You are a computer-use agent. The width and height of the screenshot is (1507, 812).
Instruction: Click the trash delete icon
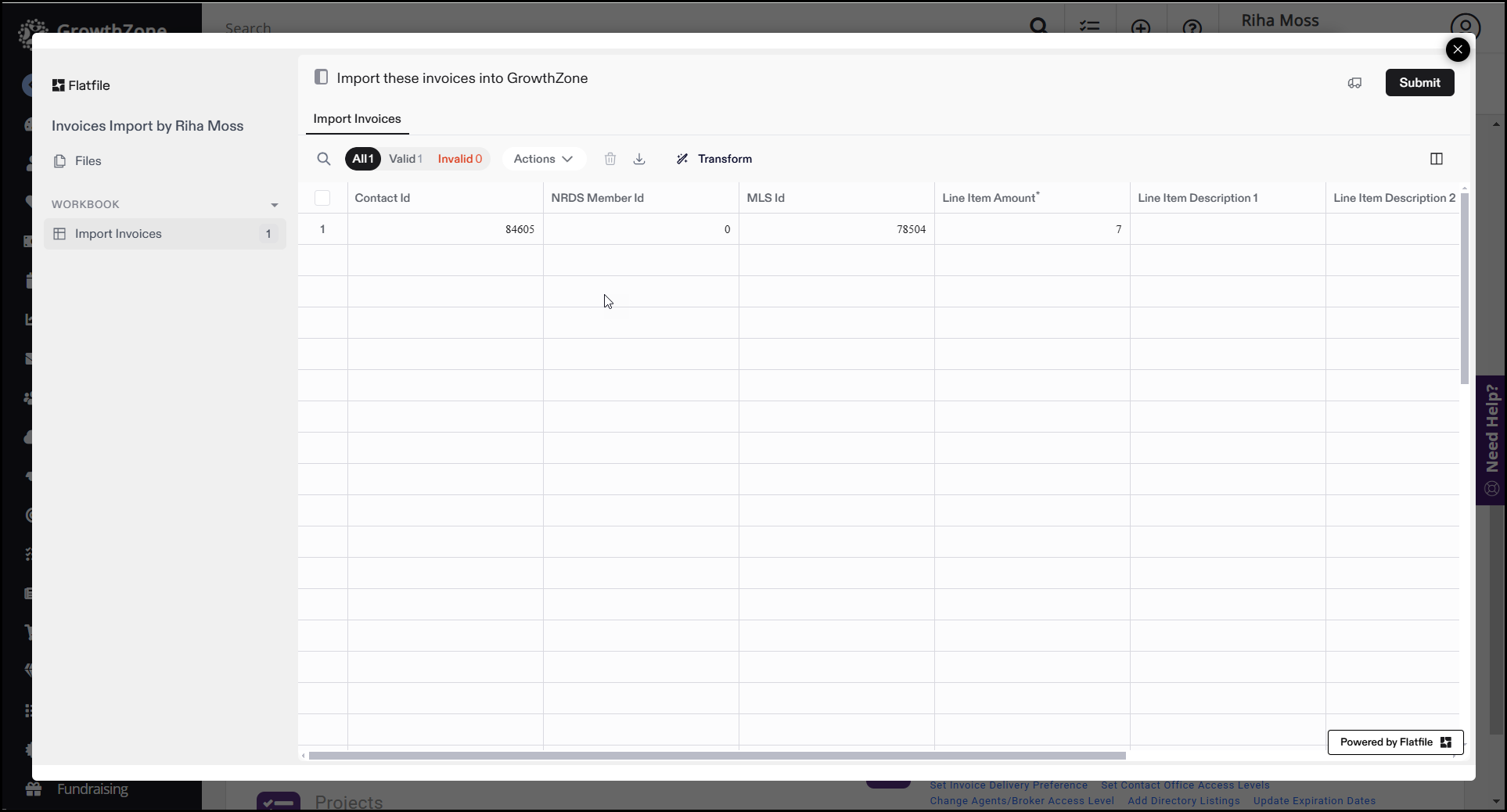(610, 159)
